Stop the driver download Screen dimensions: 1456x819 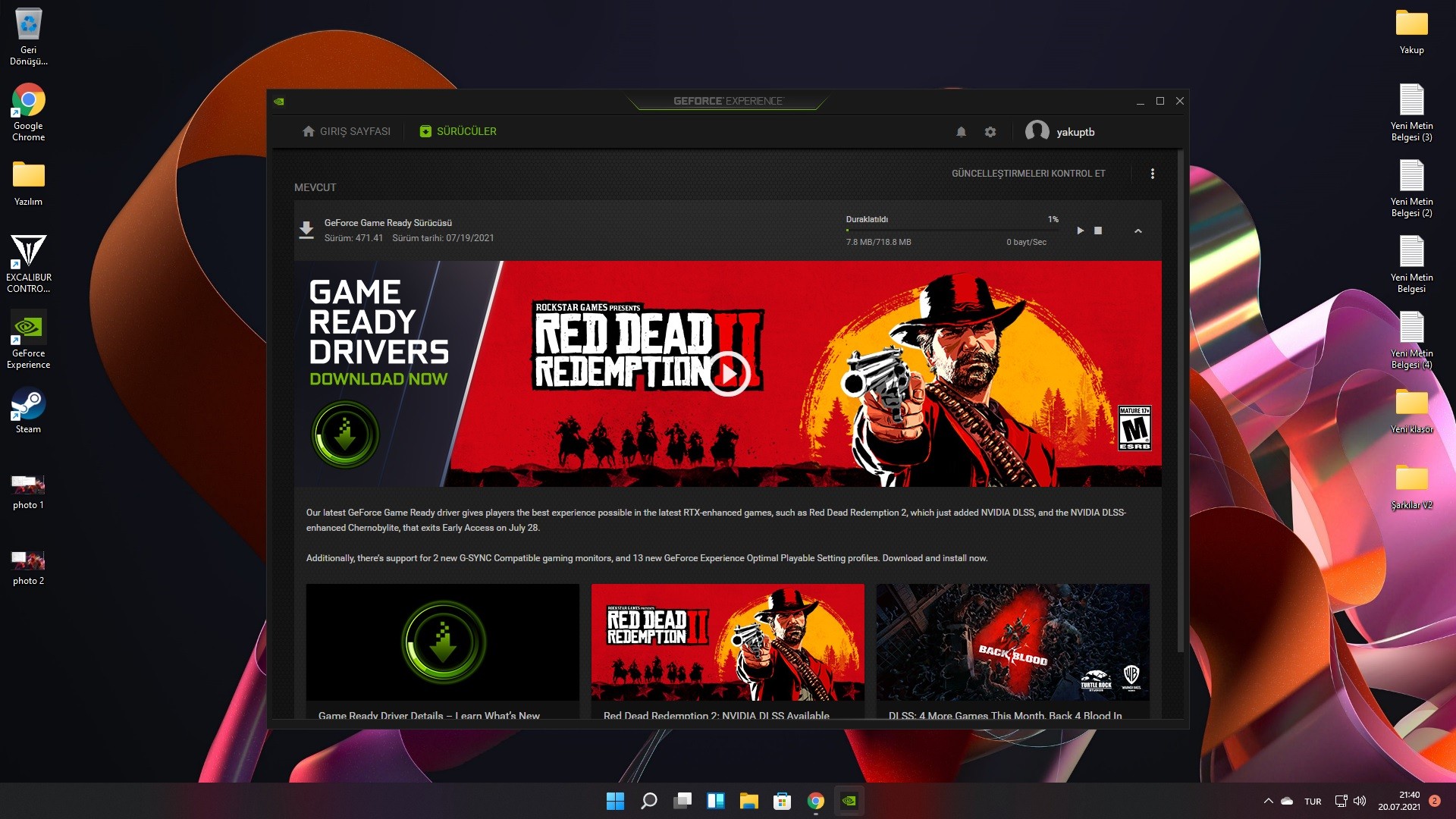tap(1098, 231)
